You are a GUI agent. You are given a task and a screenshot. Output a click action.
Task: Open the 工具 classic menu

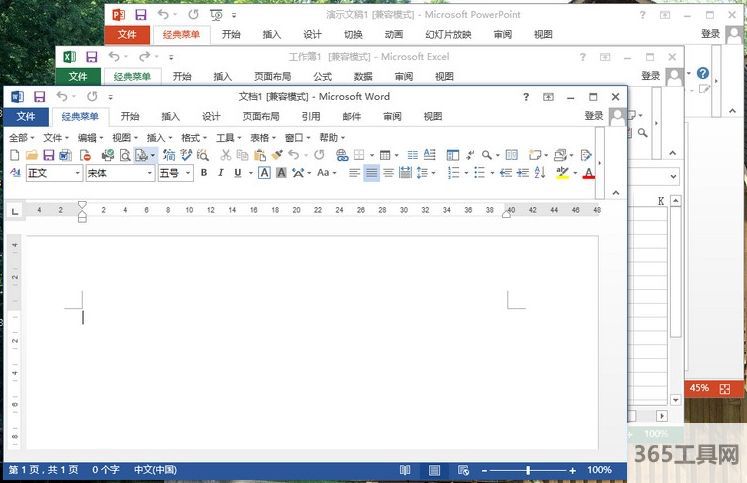point(229,138)
